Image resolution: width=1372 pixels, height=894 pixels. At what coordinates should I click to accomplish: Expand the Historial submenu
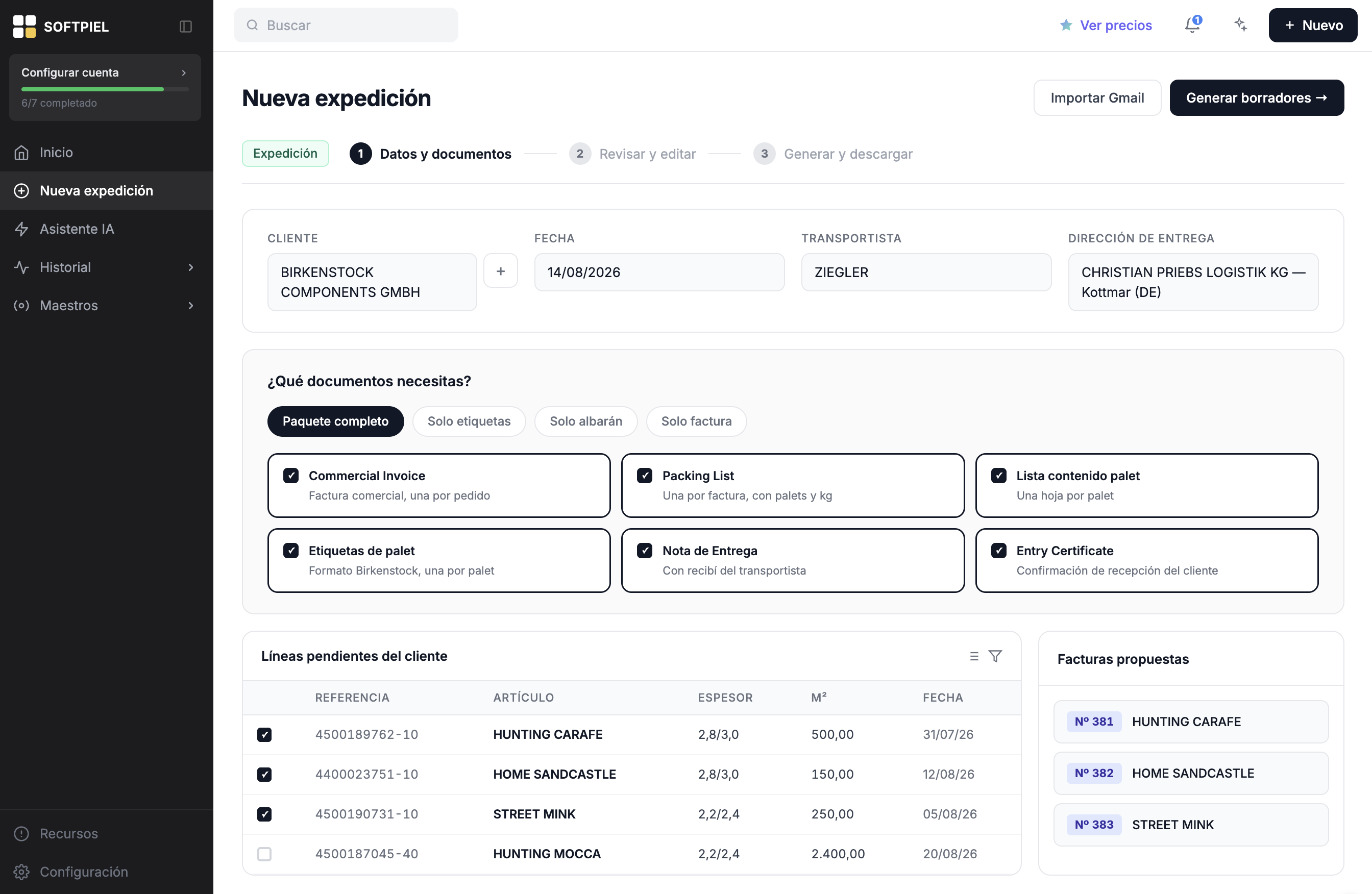[191, 267]
